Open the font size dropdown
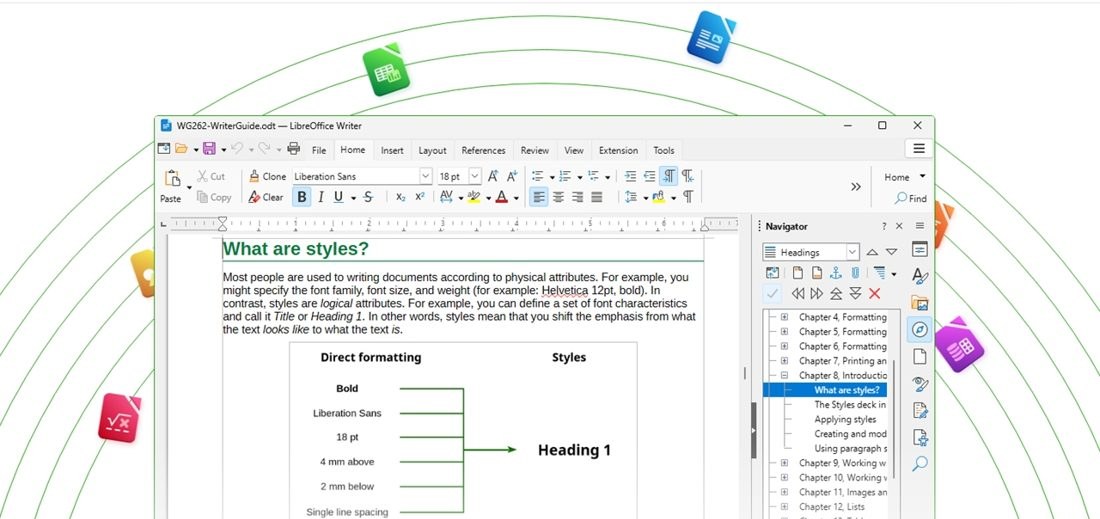Image resolution: width=1100 pixels, height=519 pixels. click(475, 176)
